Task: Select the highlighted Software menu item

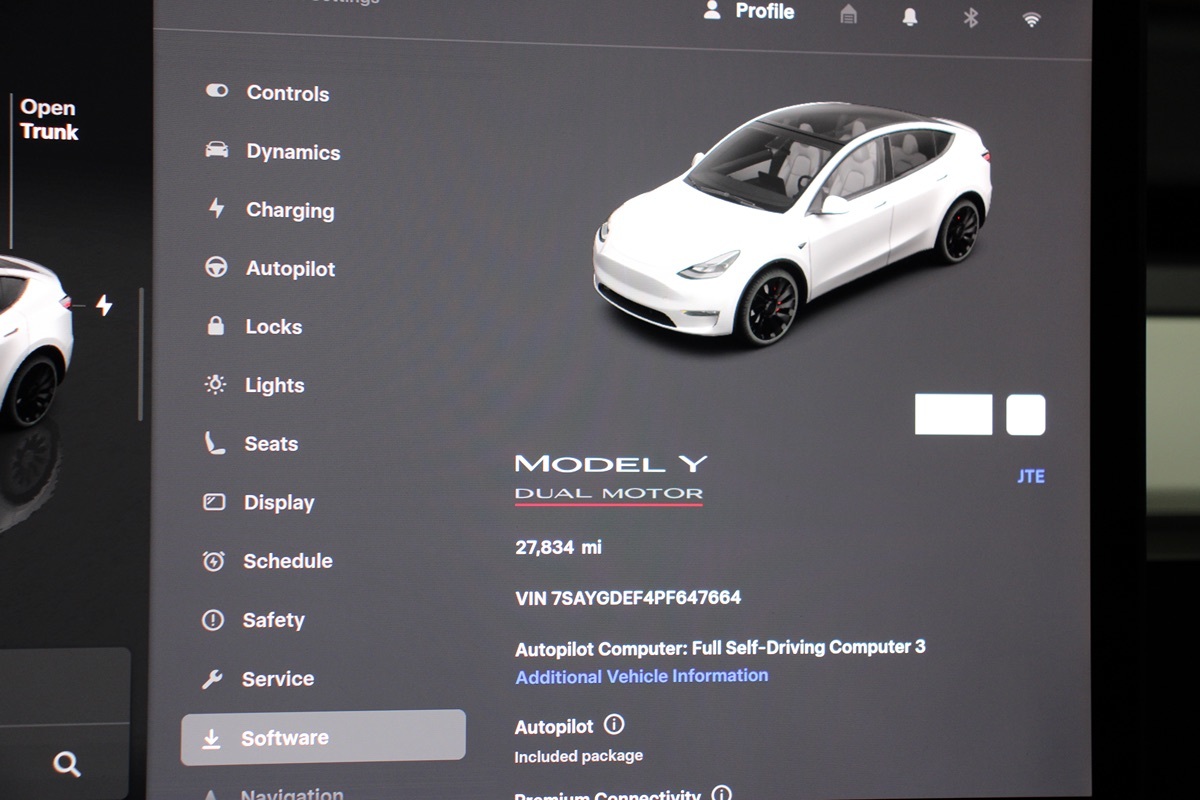Action: [x=323, y=738]
